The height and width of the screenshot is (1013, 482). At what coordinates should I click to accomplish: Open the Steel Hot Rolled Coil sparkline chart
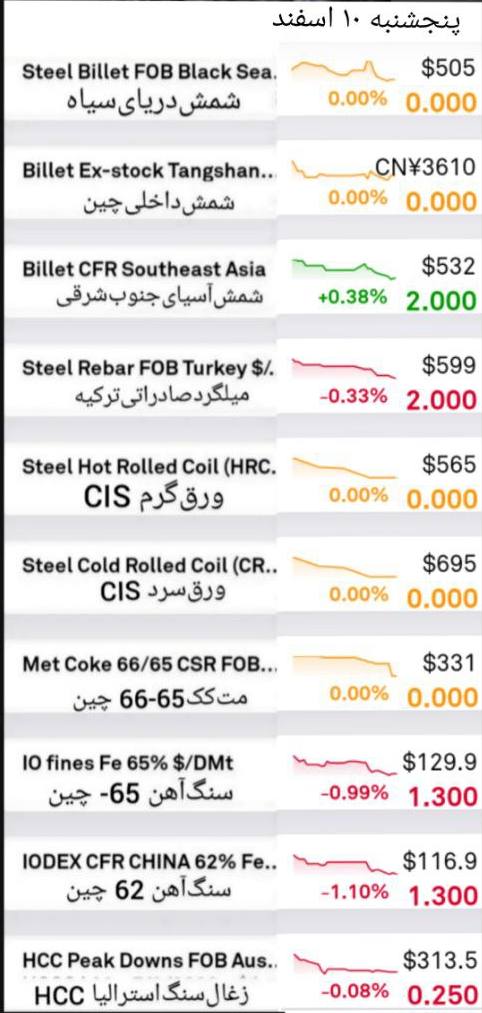[342, 468]
